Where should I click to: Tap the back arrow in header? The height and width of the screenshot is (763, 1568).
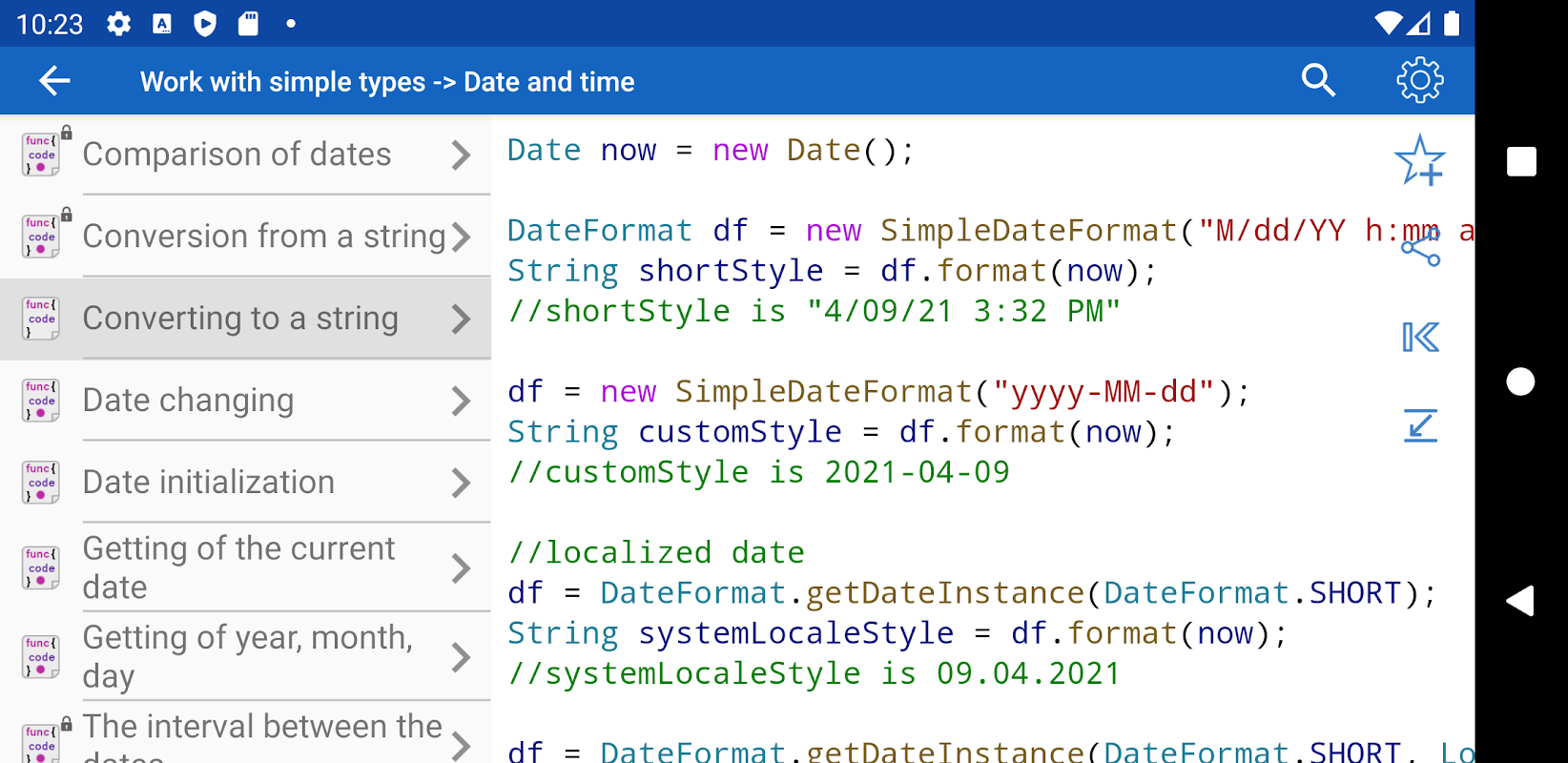point(54,81)
